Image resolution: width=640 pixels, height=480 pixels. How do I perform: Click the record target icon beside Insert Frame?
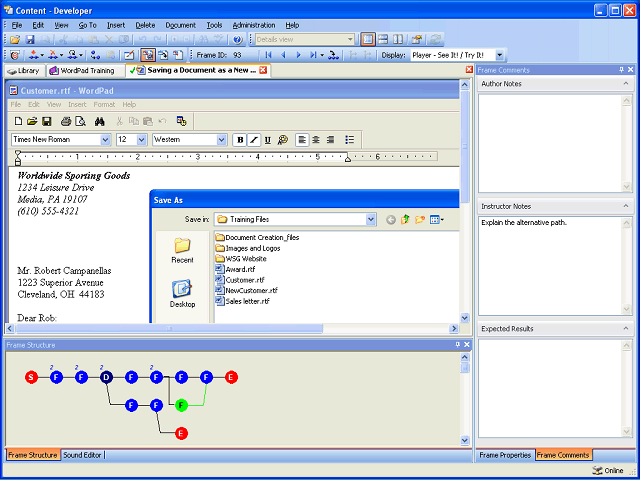tap(14, 55)
